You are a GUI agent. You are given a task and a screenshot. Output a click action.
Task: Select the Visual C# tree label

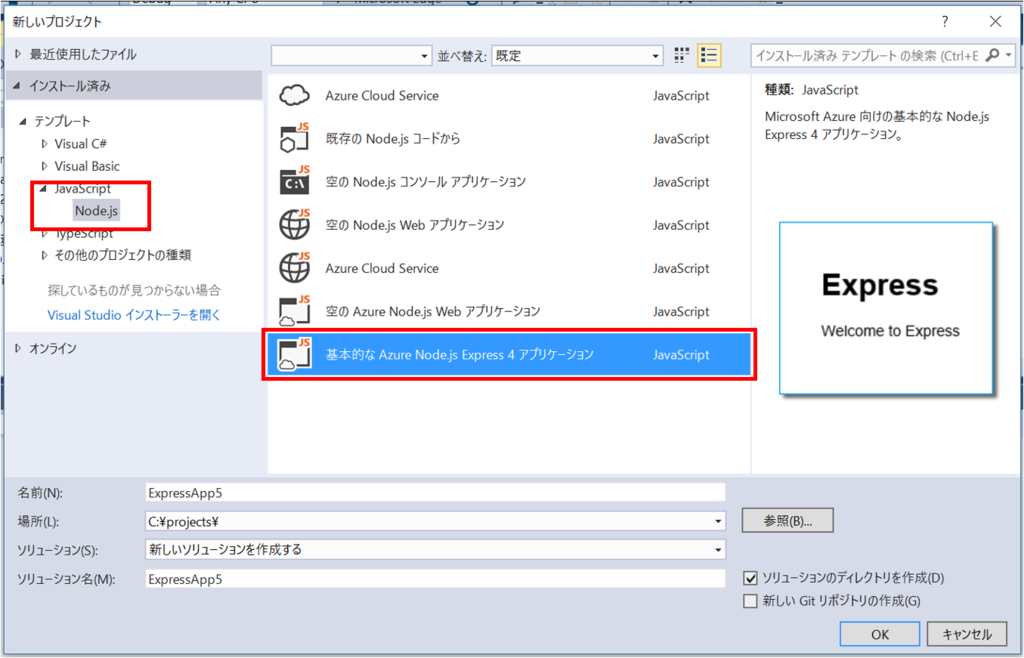click(80, 144)
